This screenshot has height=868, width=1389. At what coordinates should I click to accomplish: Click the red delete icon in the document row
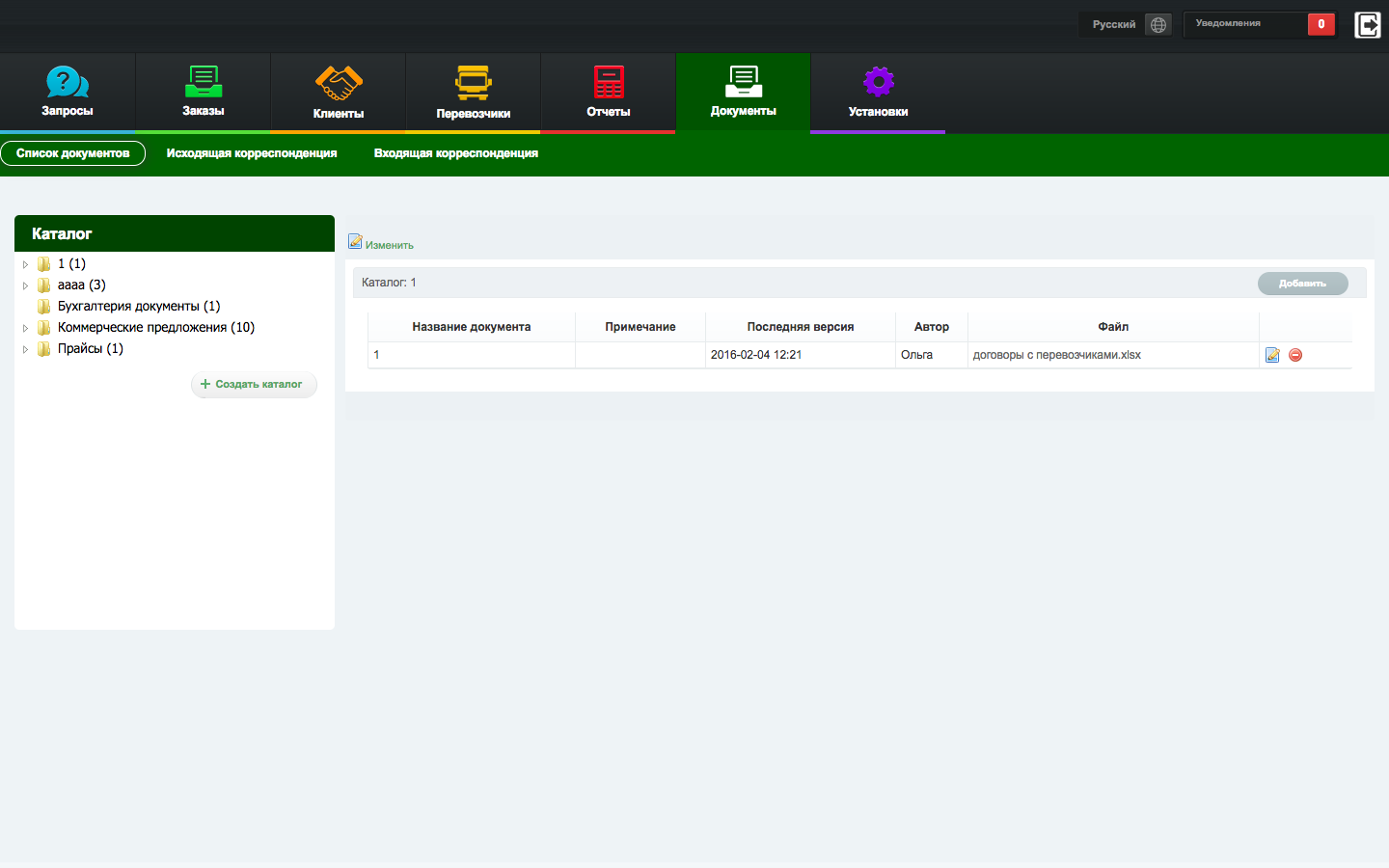tap(1295, 355)
